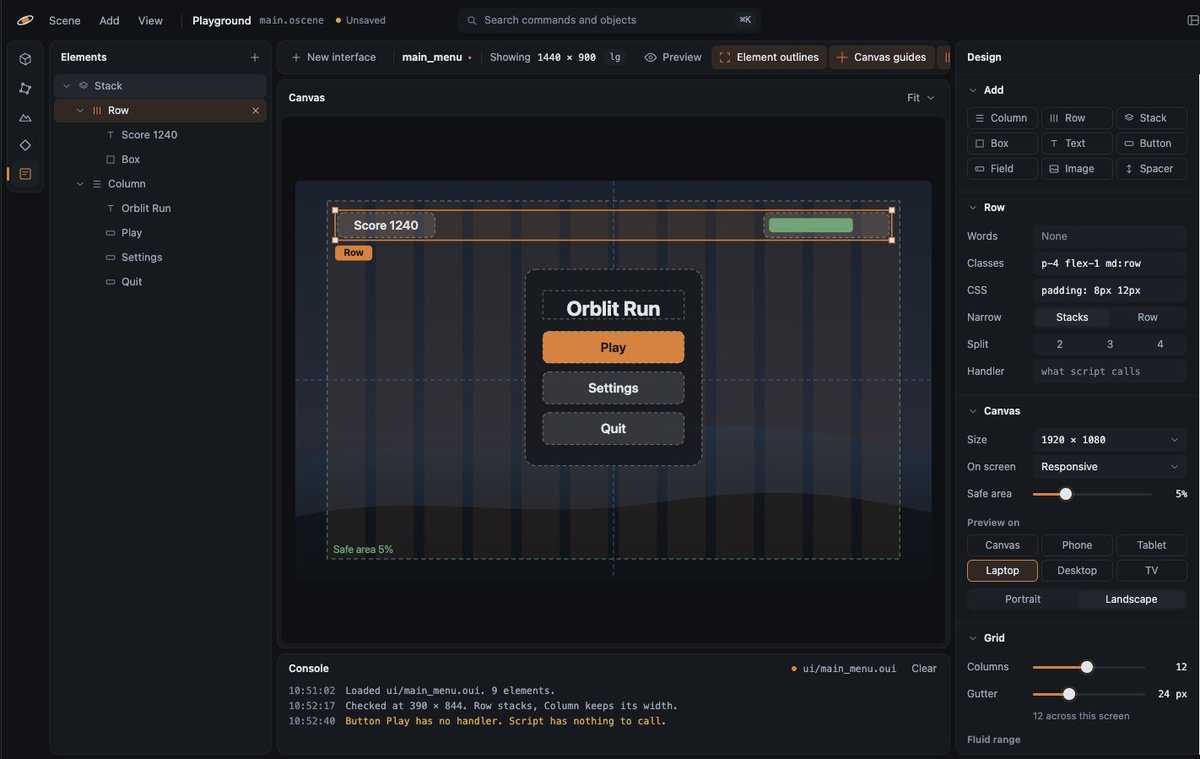Add a Spacer element

point(1151,169)
